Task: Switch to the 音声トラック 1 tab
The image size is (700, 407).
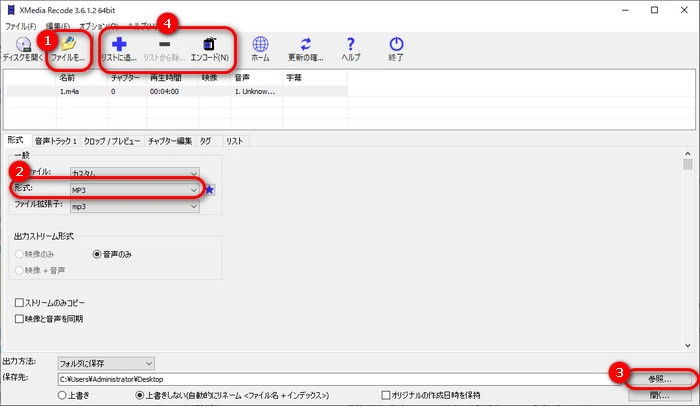Action: coord(56,141)
